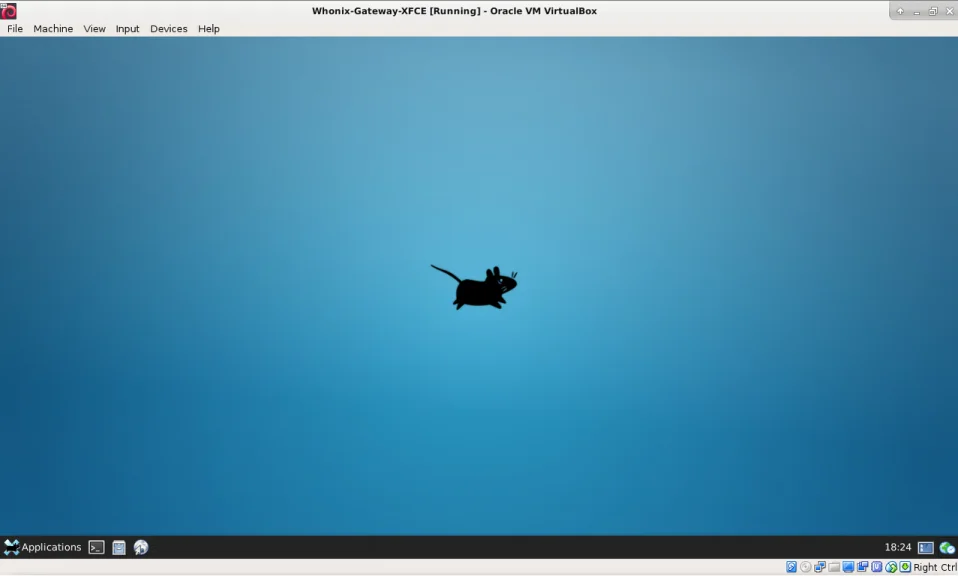Click the network adapters status icon
The width and height of the screenshot is (958, 576).
click(820, 567)
